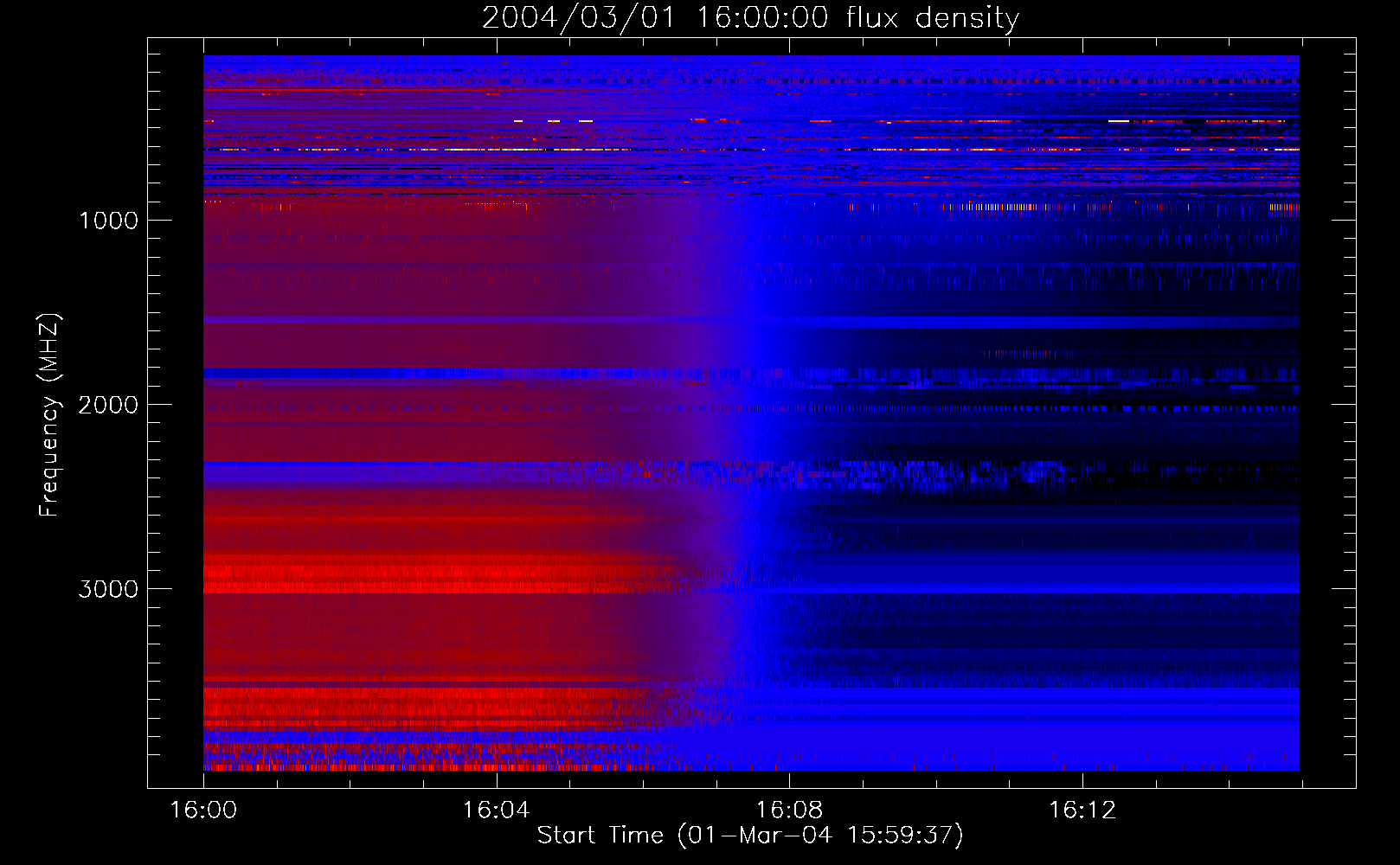Click the 1000 frequency tick label

(108, 221)
